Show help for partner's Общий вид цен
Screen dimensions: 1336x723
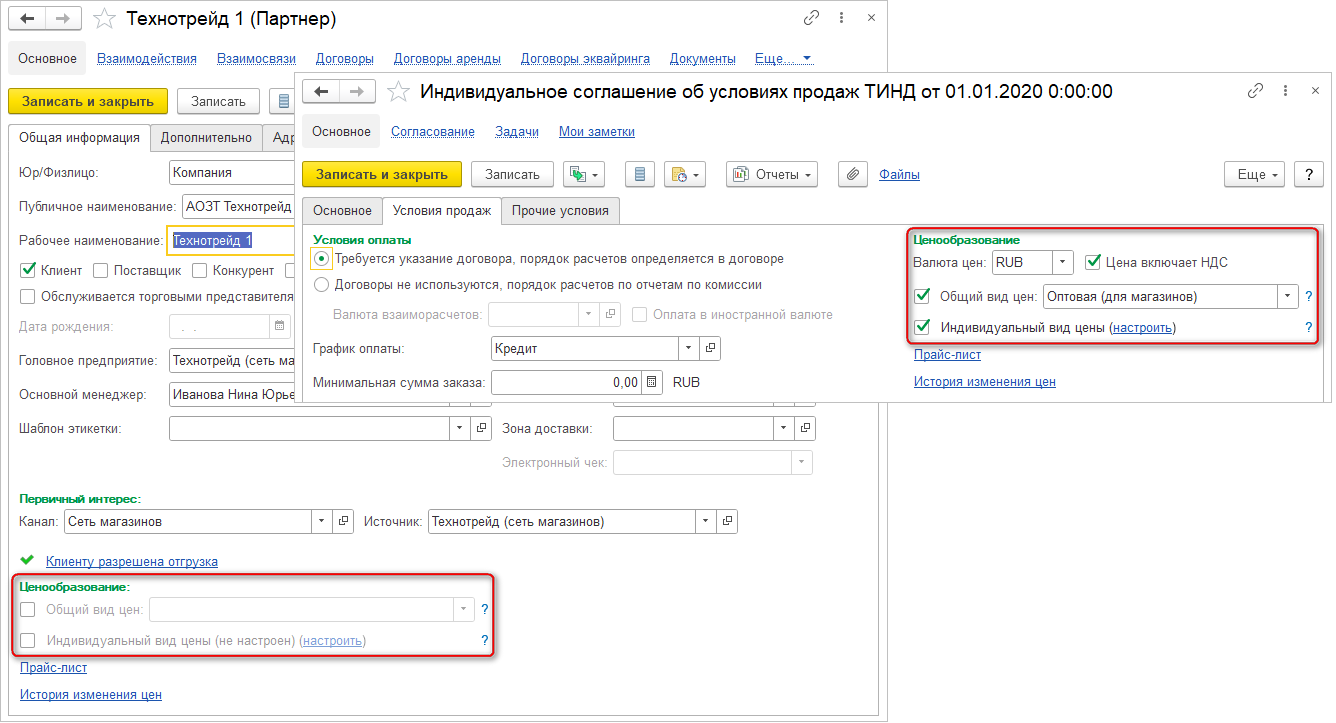485,609
